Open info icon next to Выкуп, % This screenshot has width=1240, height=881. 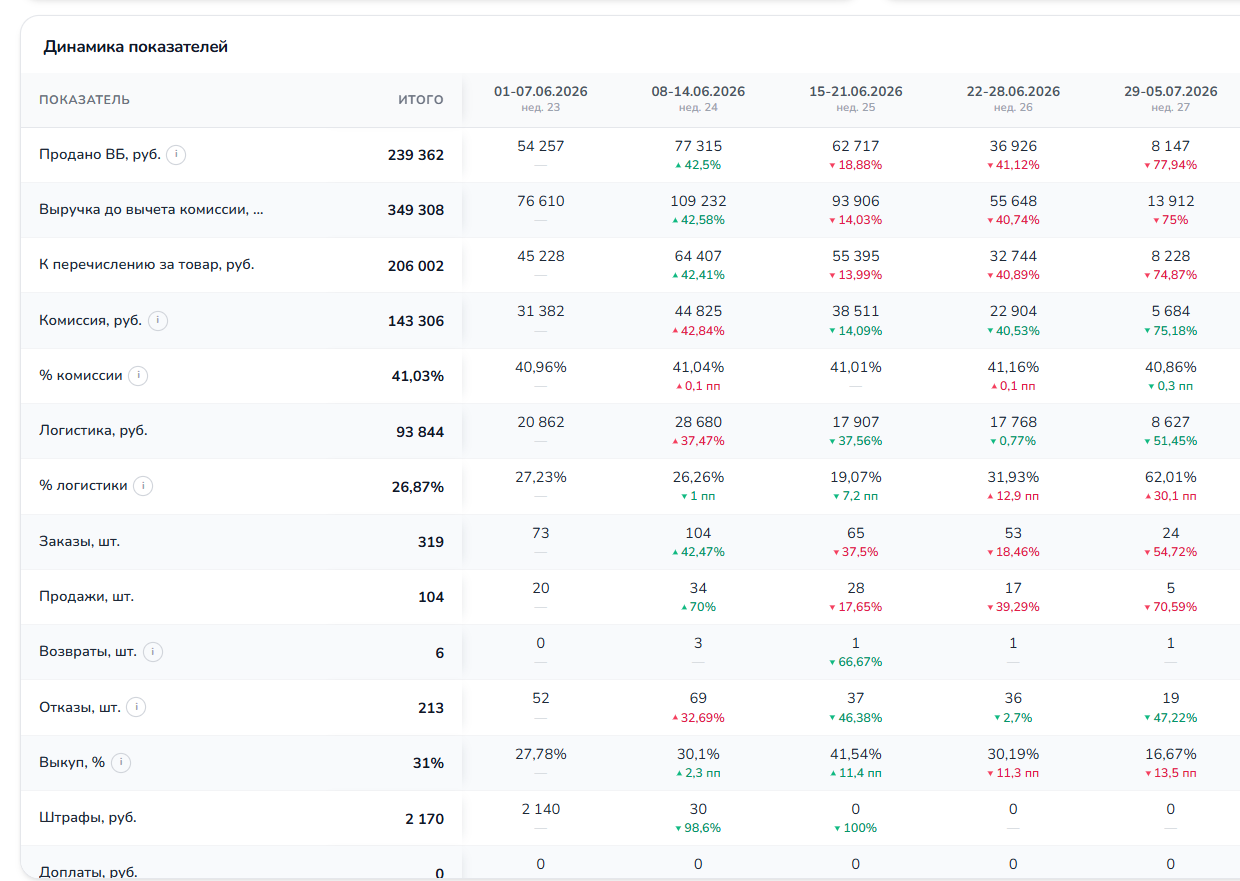(x=121, y=763)
